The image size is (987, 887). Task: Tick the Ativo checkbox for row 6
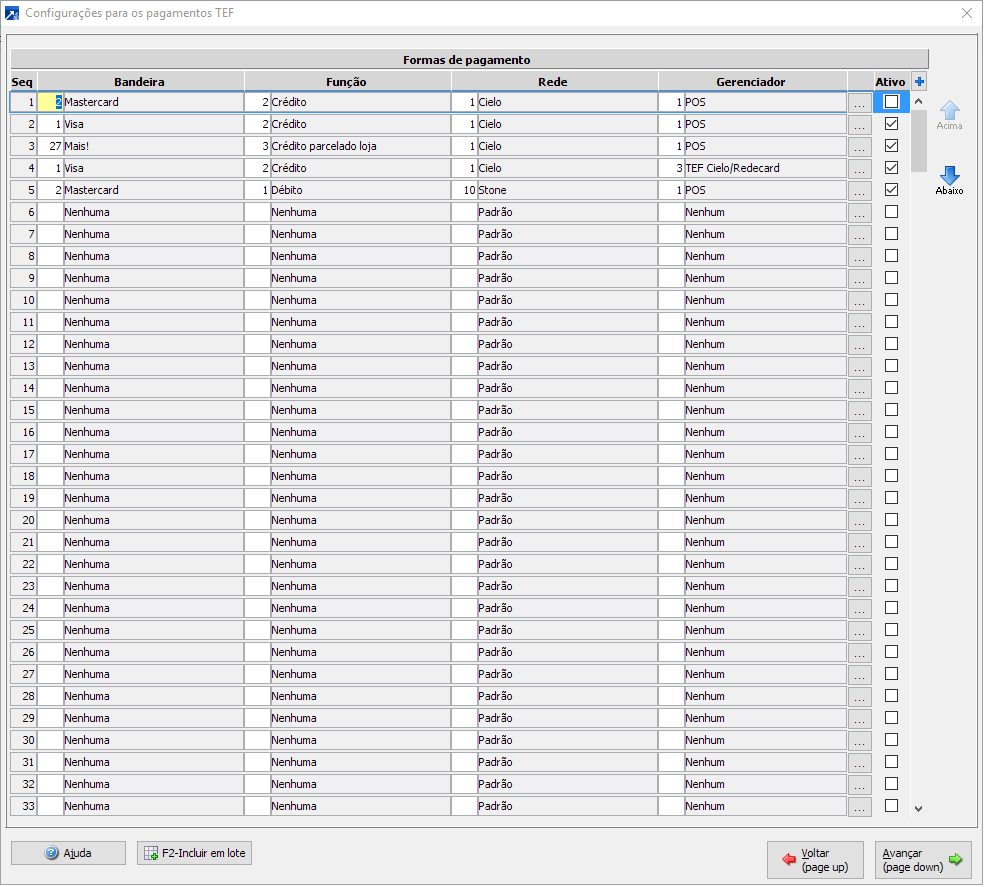(x=891, y=212)
